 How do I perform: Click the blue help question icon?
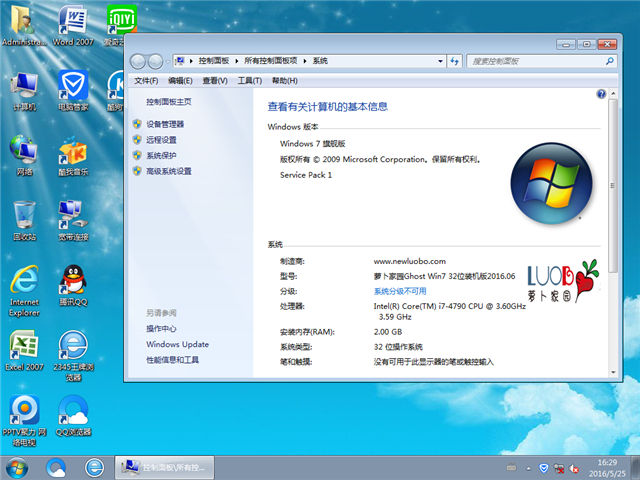(601, 94)
